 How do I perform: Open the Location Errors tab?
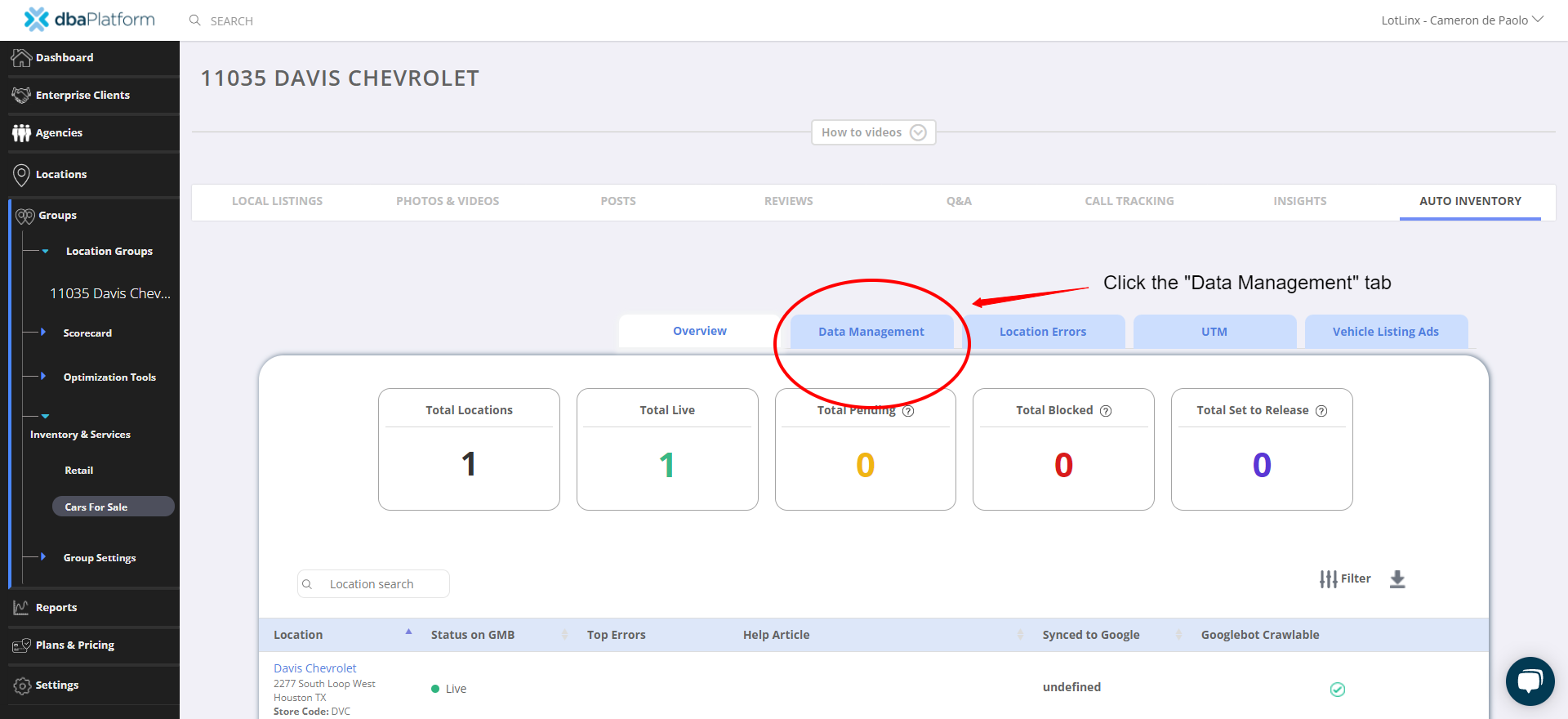(x=1043, y=332)
